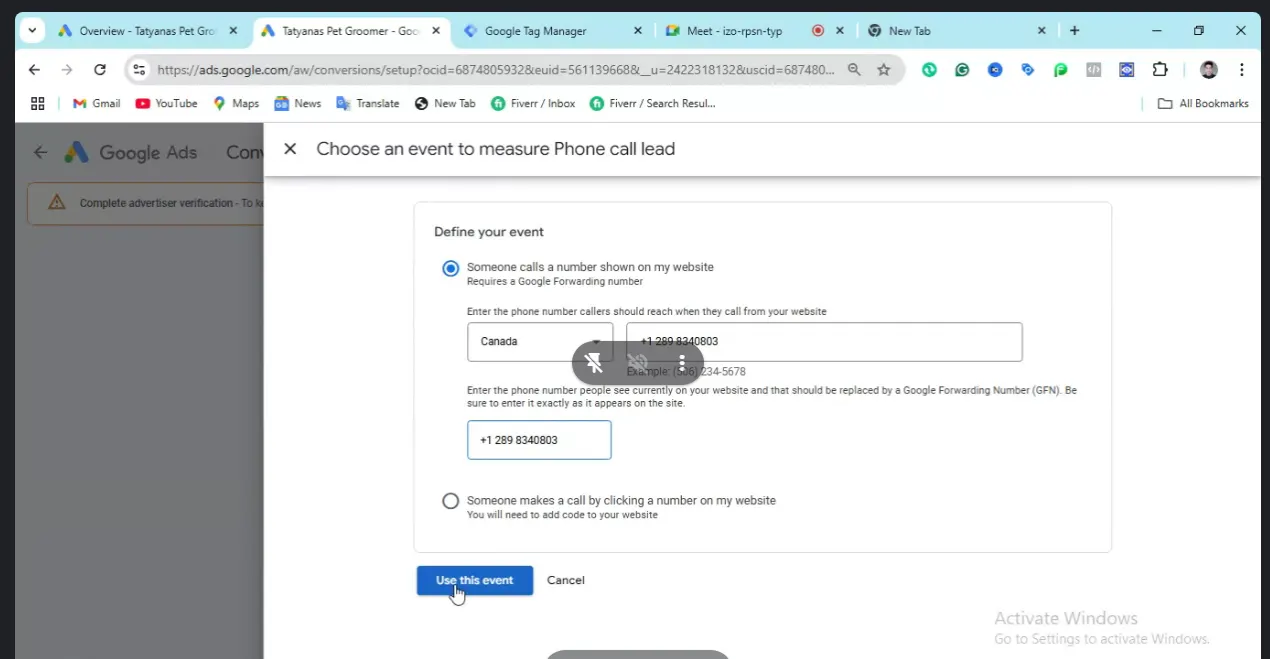Image resolution: width=1270 pixels, height=659 pixels.
Task: Click the browser forward arrow
Action: (67, 70)
